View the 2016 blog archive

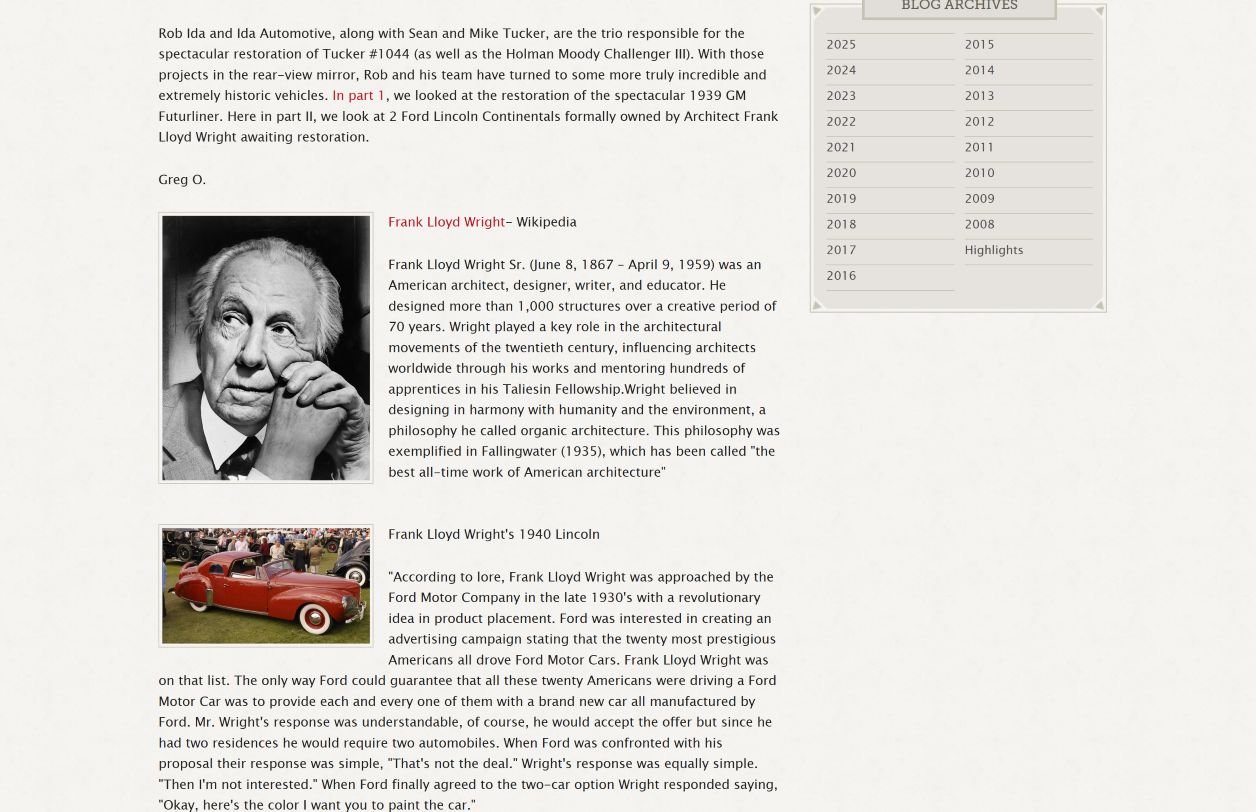pos(841,276)
